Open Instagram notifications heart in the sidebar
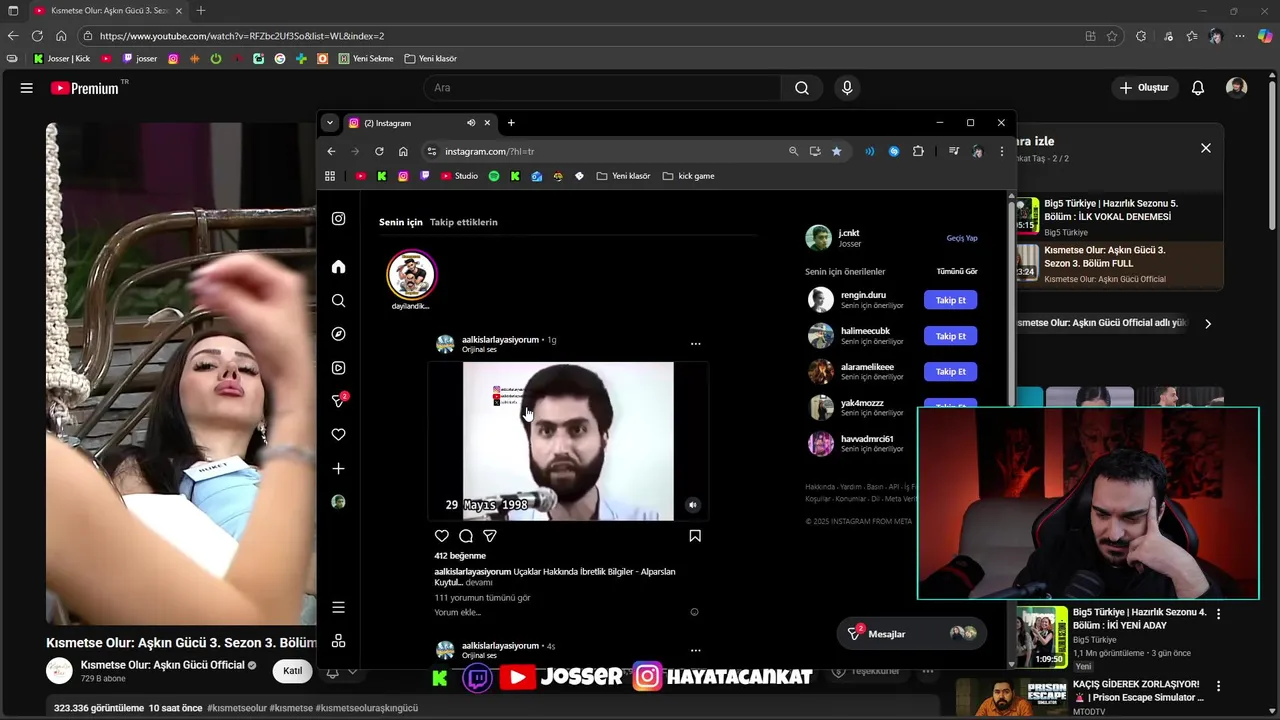 338,435
